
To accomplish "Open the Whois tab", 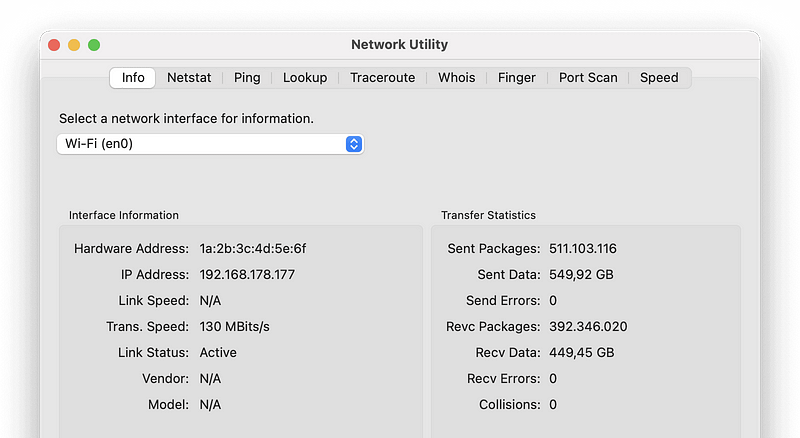I will click(x=457, y=78).
